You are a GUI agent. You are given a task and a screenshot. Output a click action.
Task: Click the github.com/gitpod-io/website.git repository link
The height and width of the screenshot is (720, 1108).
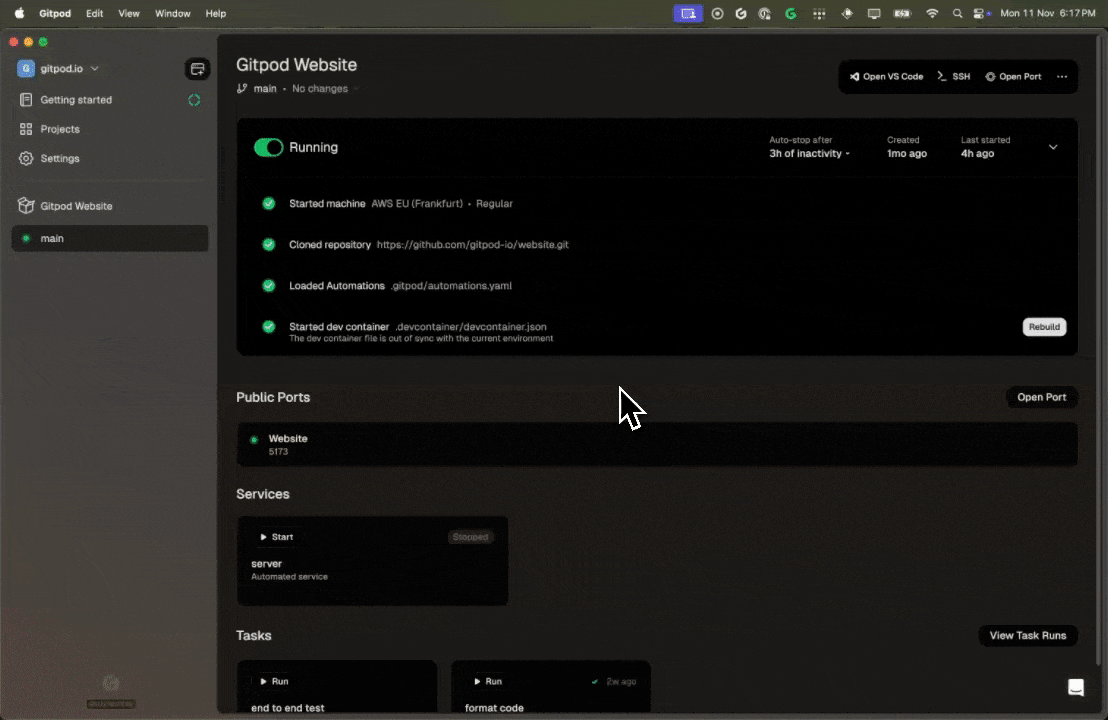tap(472, 244)
